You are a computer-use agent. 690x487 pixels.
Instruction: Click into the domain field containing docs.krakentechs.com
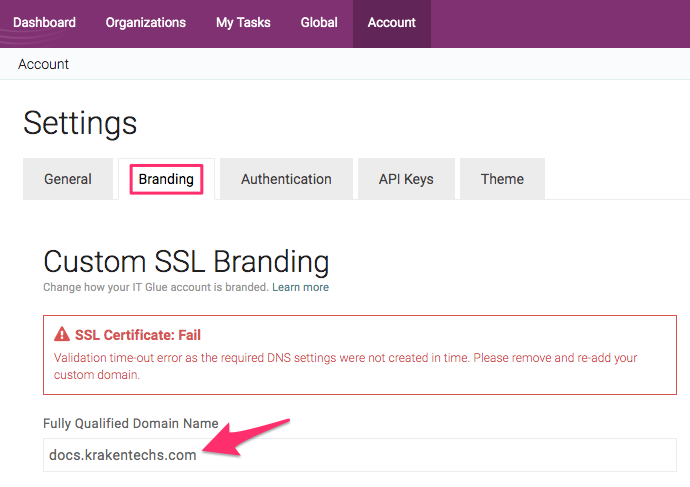coord(360,454)
